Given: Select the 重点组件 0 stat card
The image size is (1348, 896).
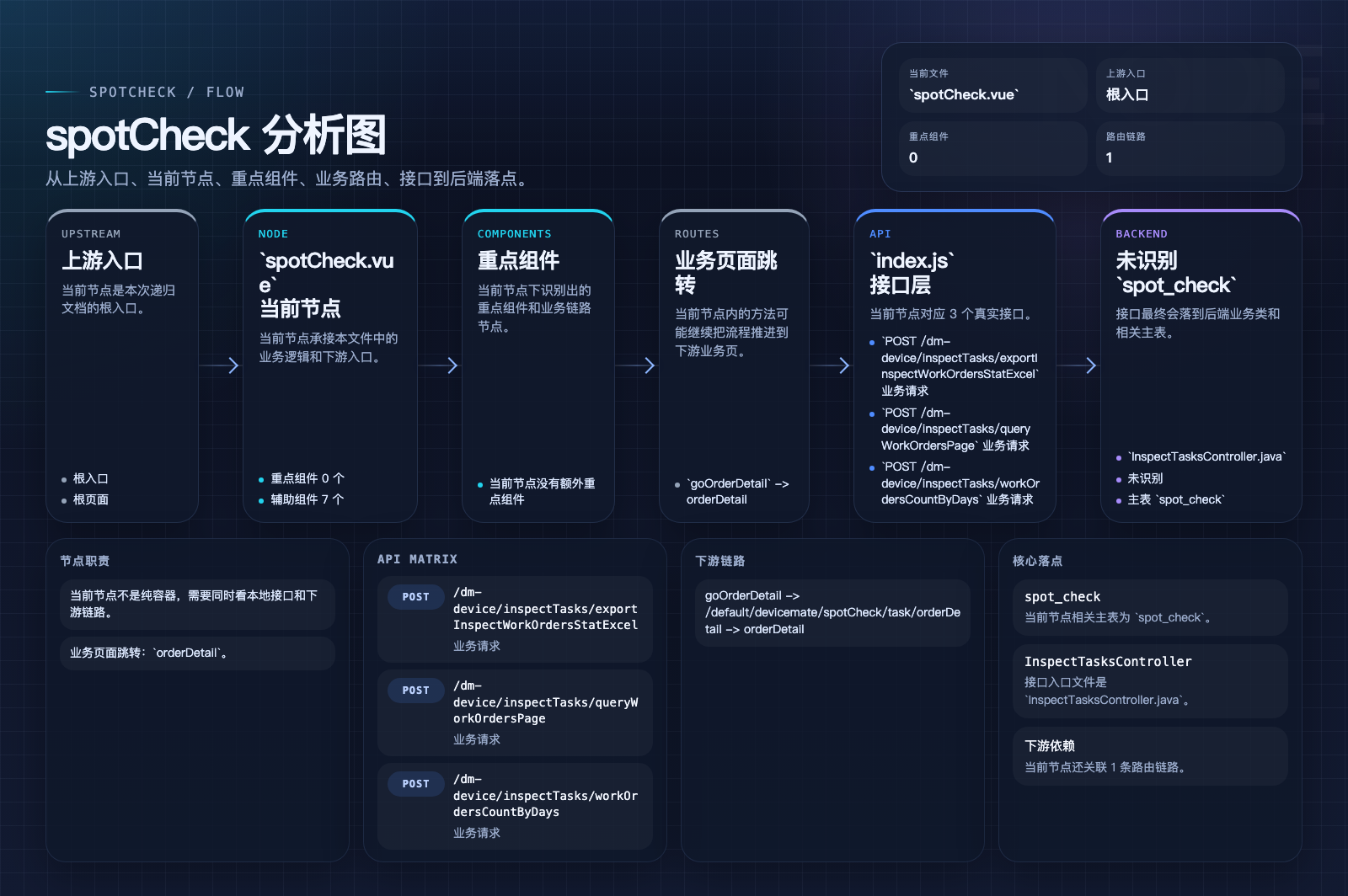Looking at the screenshot, I should pyautogui.click(x=992, y=148).
